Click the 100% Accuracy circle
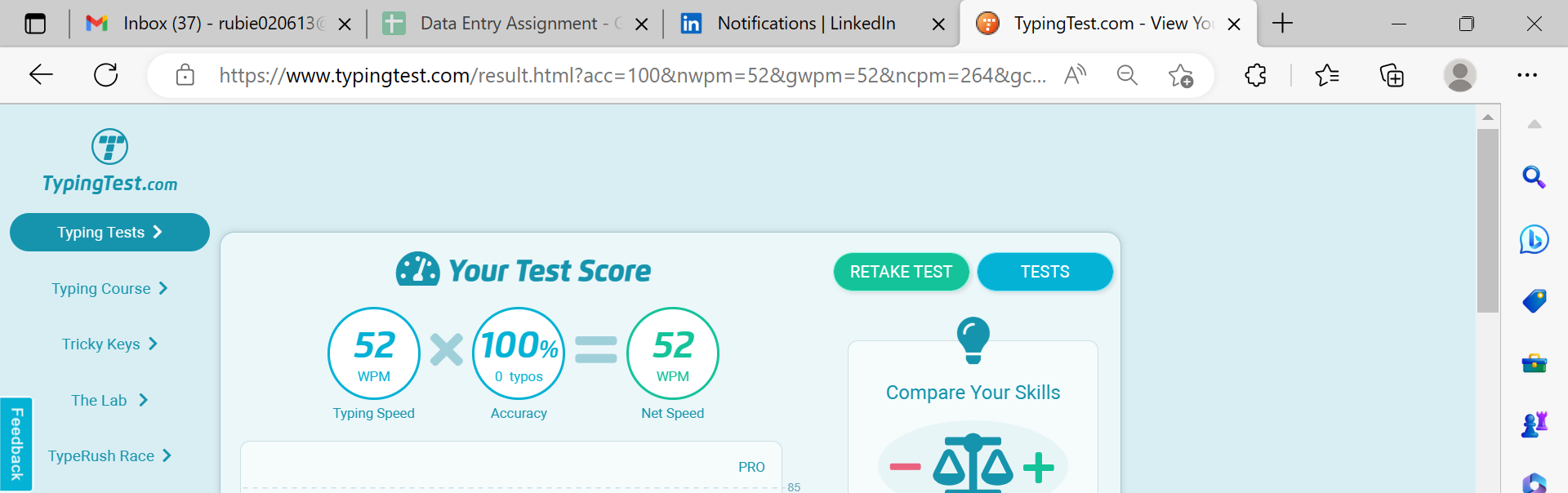1568x493 pixels. point(519,353)
